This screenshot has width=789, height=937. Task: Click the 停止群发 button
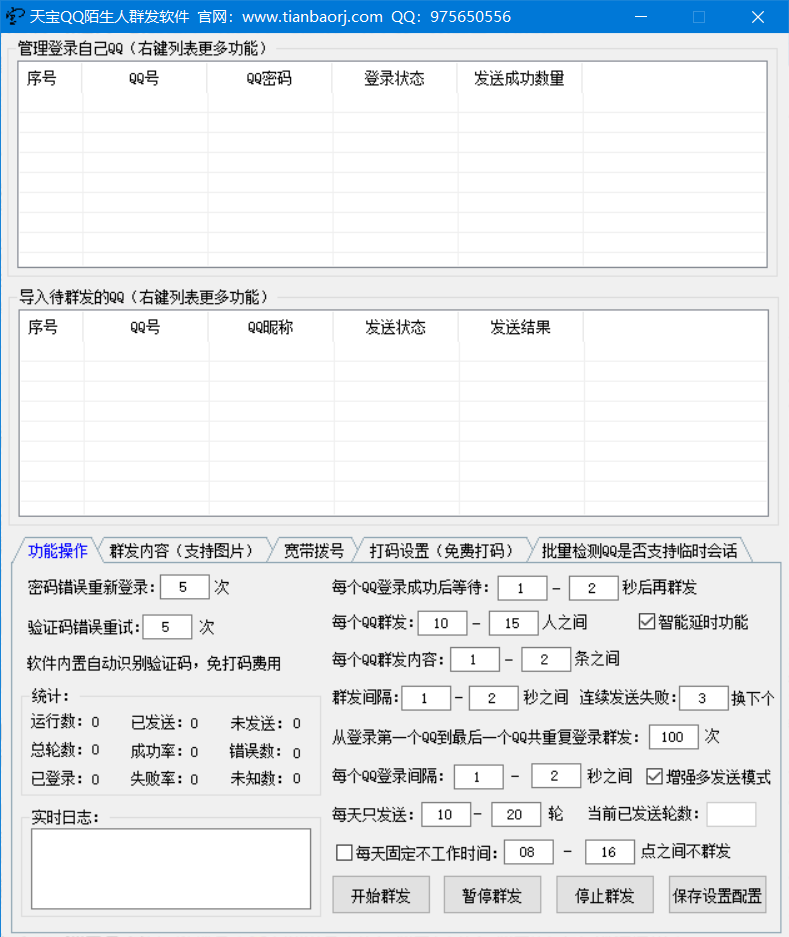(604, 895)
